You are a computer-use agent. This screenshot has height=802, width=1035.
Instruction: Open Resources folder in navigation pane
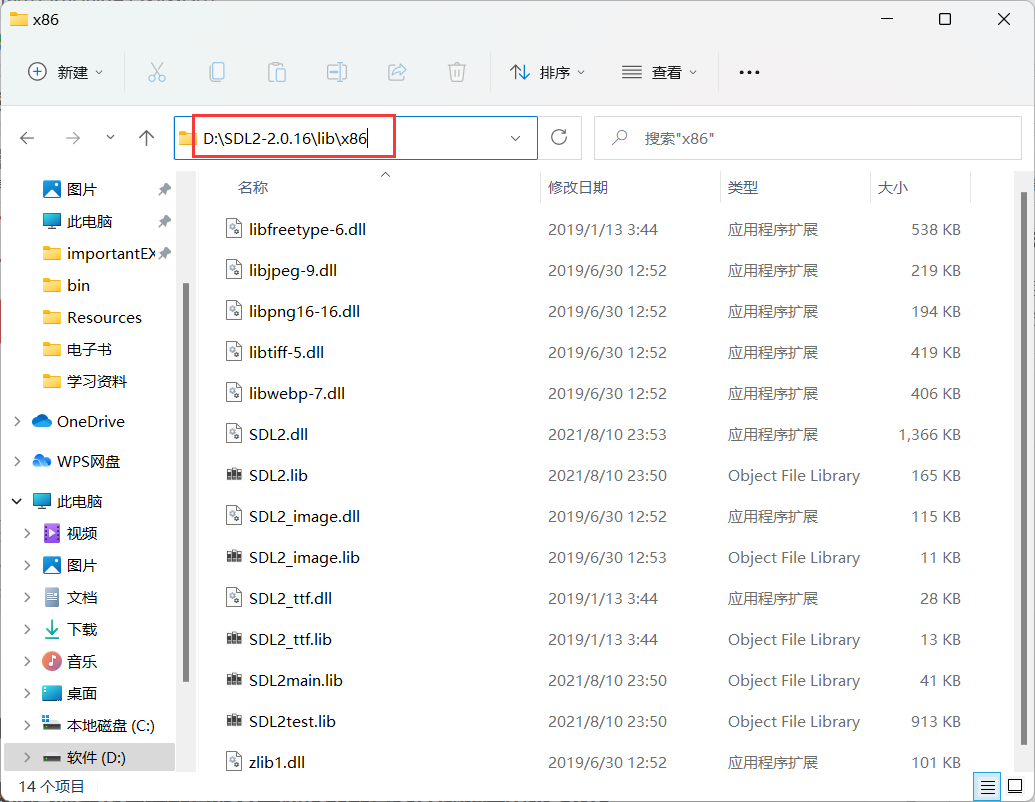click(x=104, y=317)
